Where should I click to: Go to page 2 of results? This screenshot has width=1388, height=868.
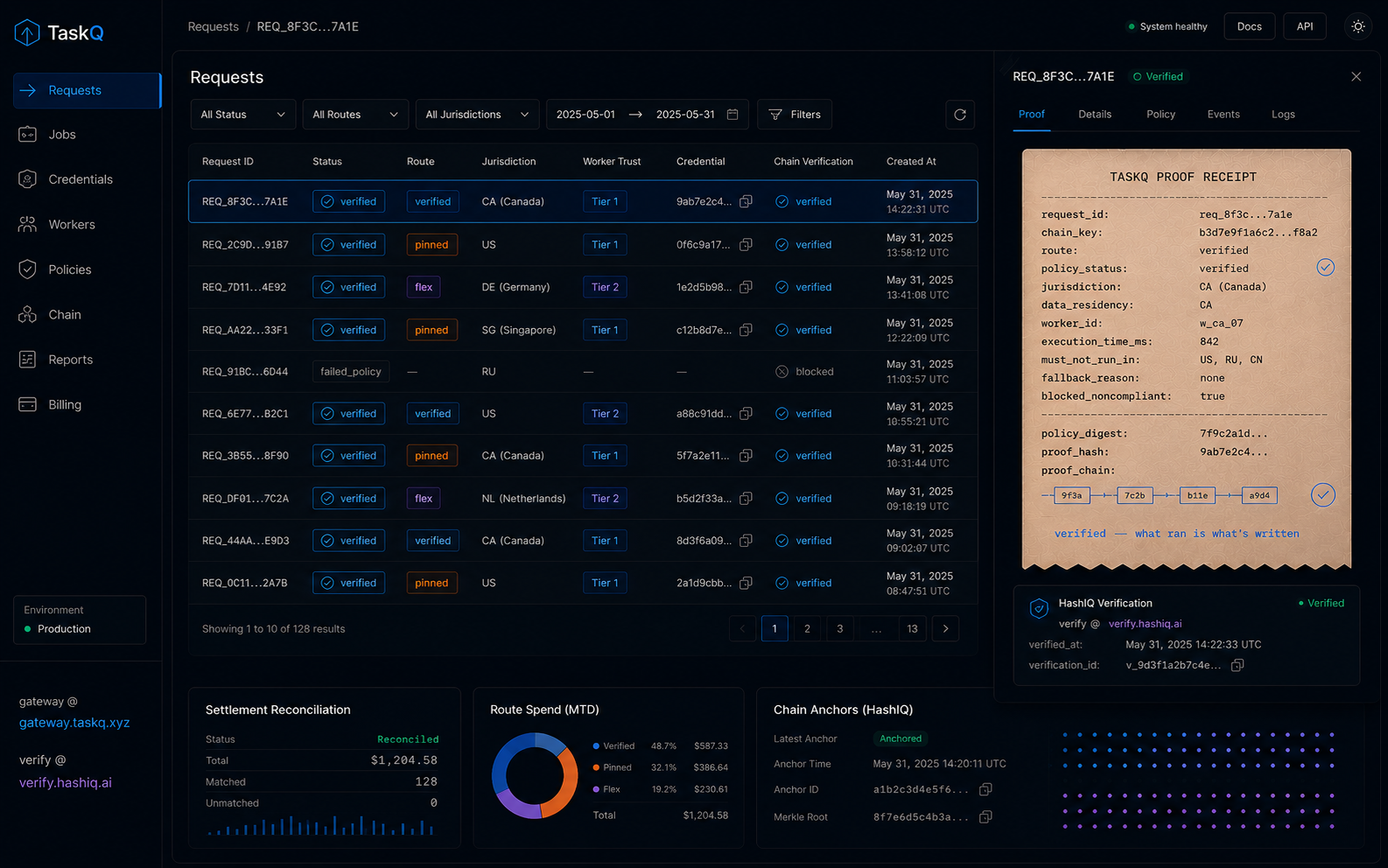(807, 629)
